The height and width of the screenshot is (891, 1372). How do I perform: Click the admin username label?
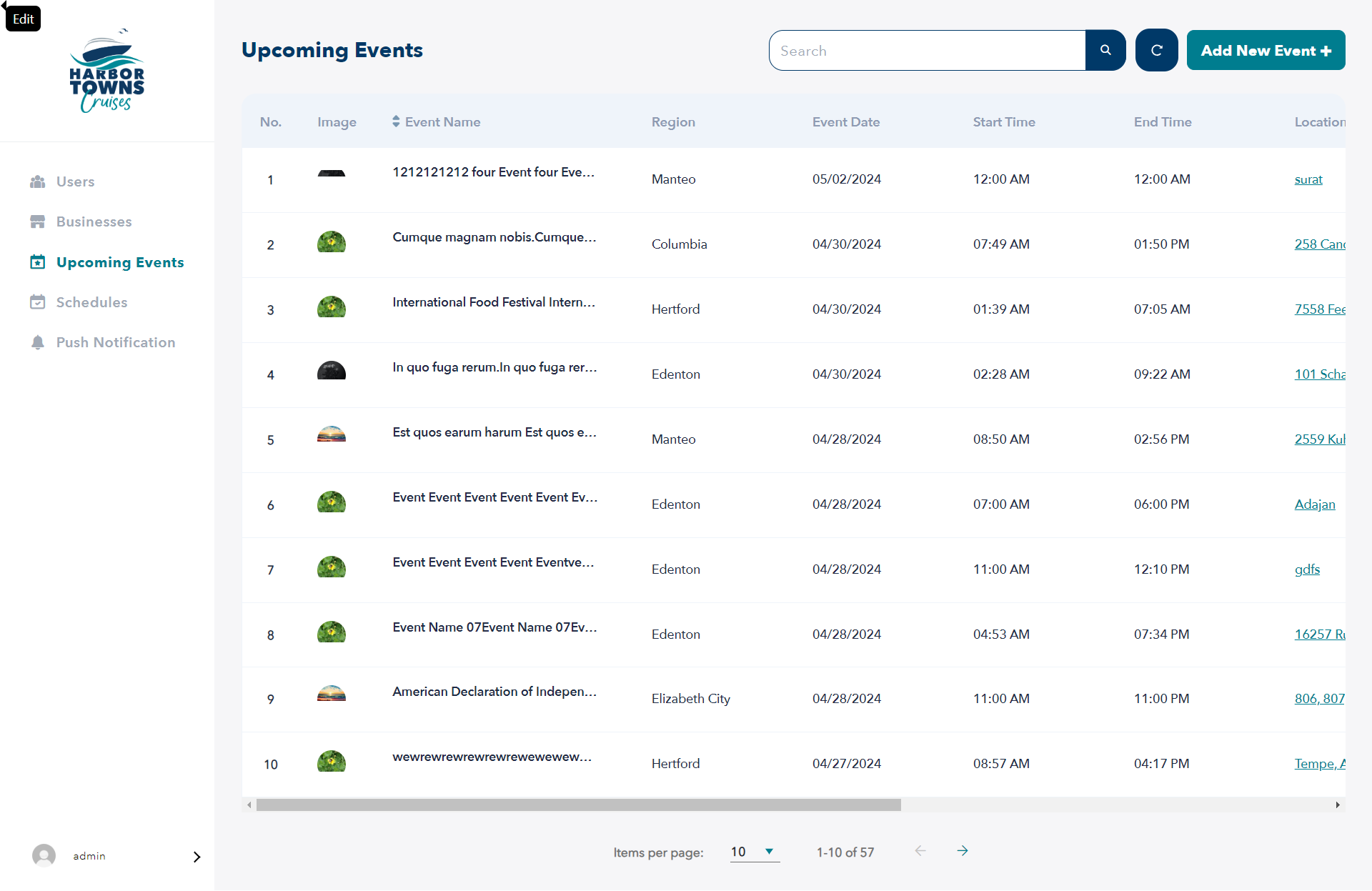click(89, 856)
